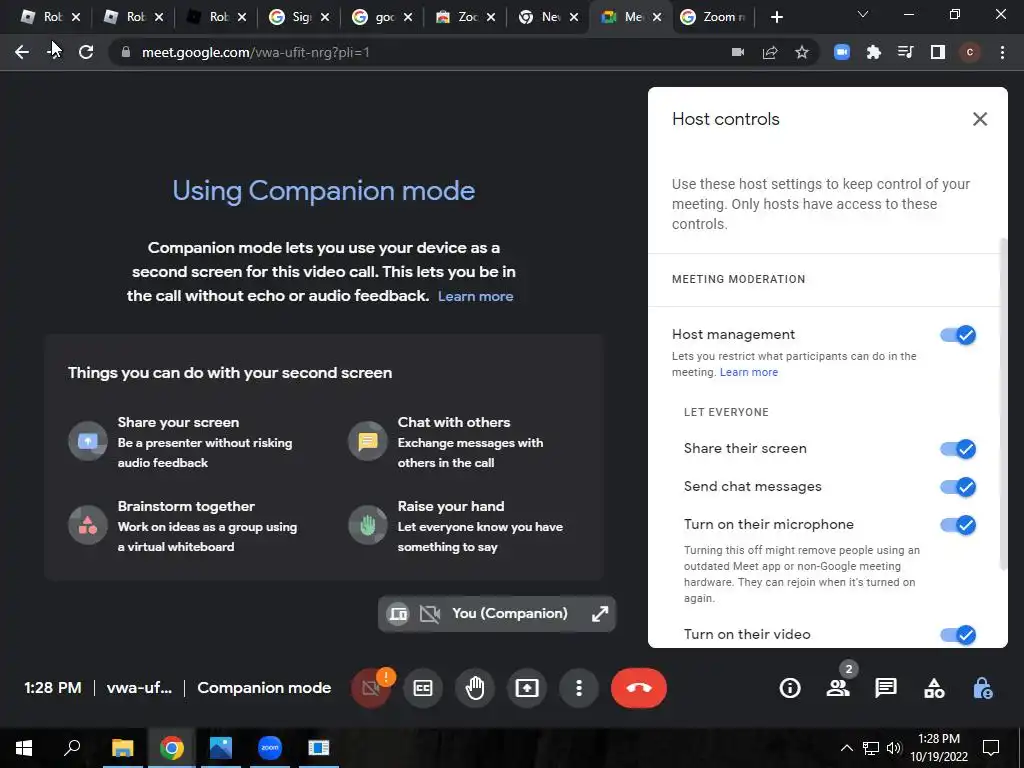The width and height of the screenshot is (1024, 768).
Task: Toggle Turn on their video switch
Action: tap(957, 634)
